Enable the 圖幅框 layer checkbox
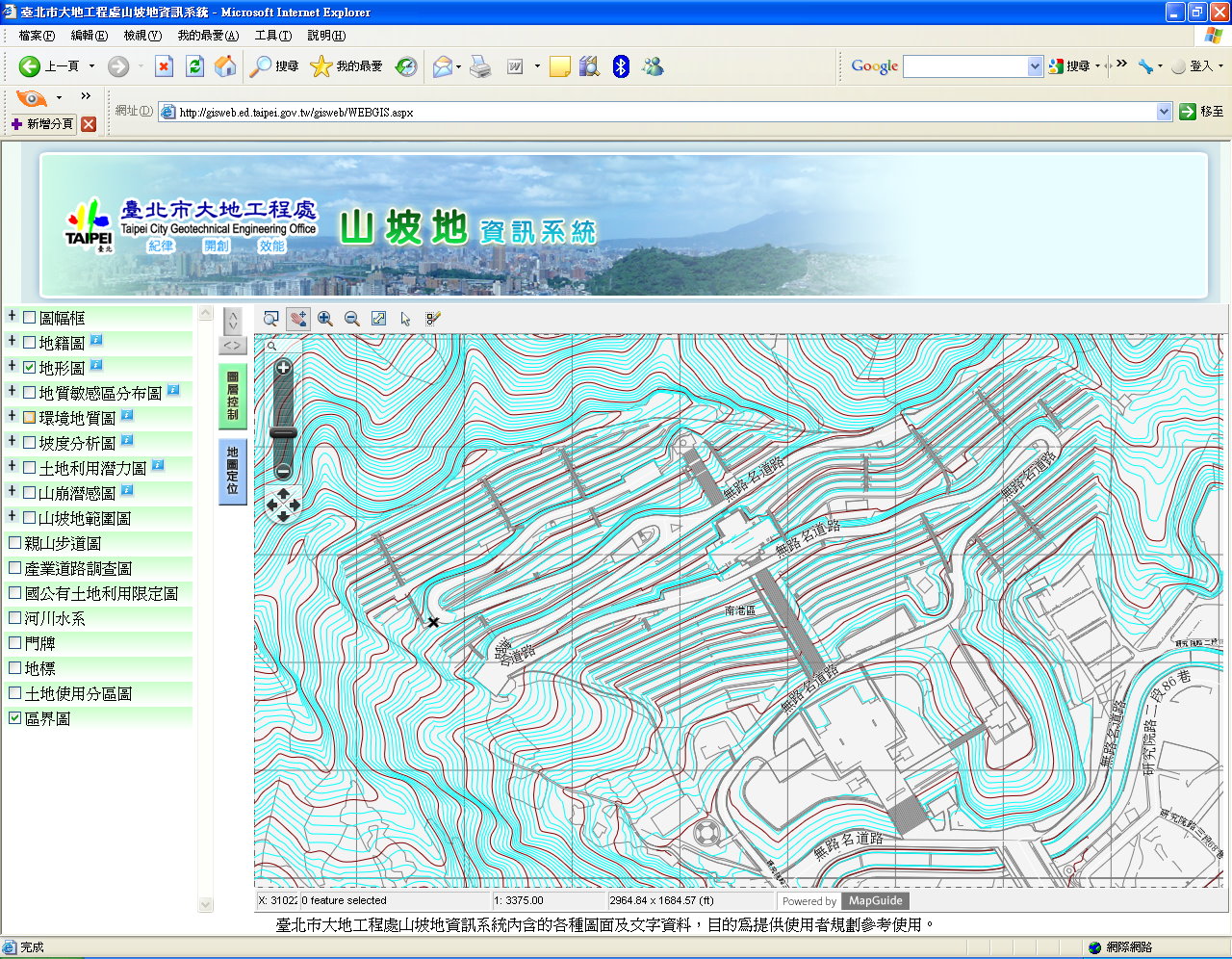This screenshot has width=1232, height=959. pos(30,317)
